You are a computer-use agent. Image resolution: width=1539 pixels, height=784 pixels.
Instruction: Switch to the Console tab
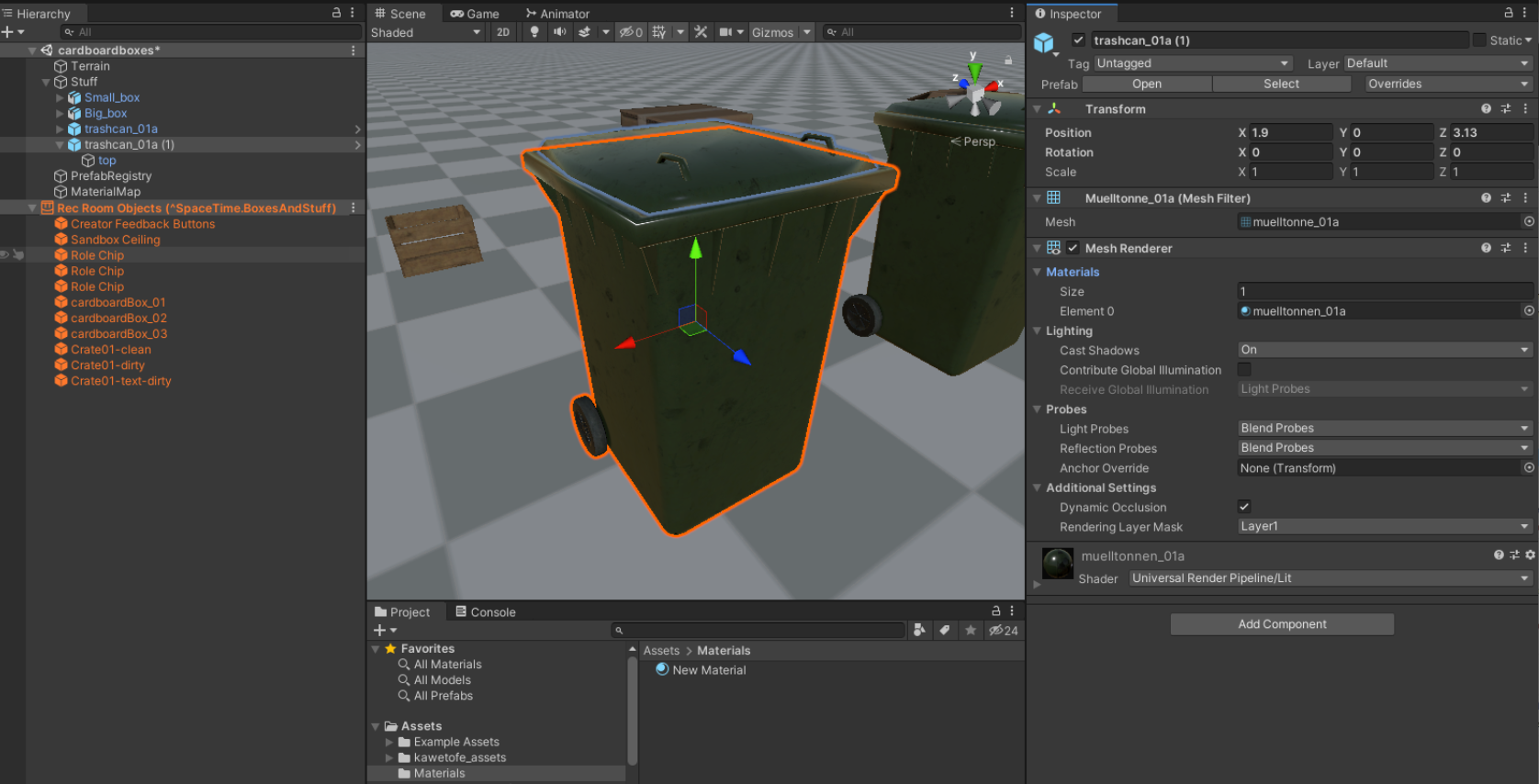486,612
